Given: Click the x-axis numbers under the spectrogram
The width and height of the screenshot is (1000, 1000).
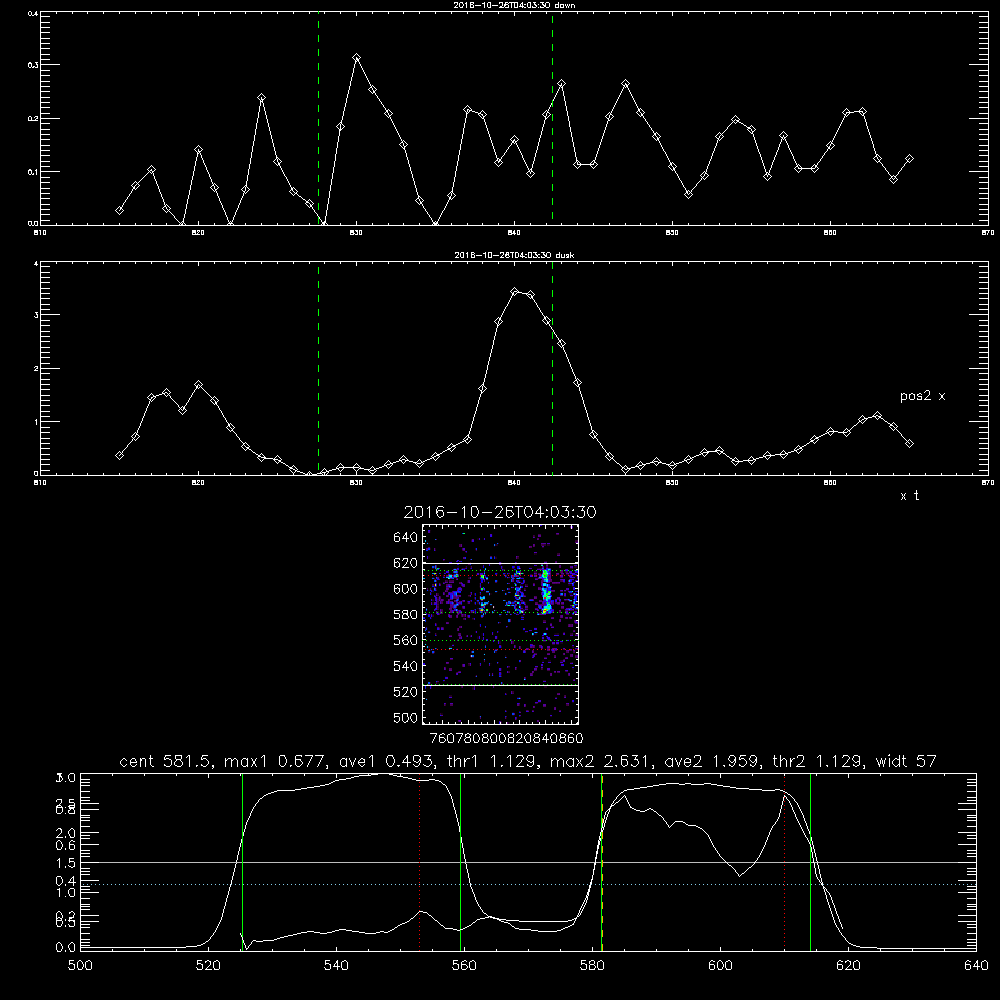Looking at the screenshot, I should [507, 738].
